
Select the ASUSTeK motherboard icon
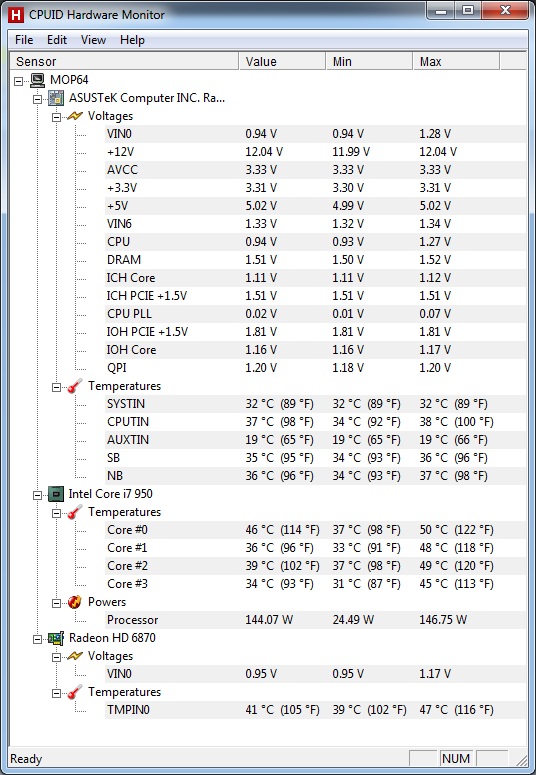(x=56, y=98)
